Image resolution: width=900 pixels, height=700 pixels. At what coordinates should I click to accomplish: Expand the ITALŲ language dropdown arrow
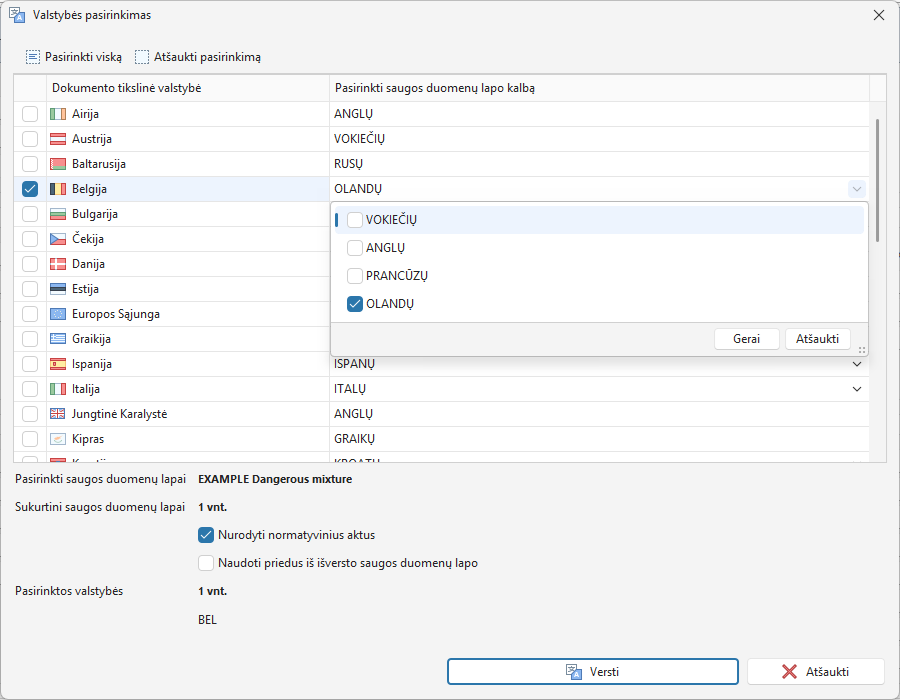tap(856, 389)
